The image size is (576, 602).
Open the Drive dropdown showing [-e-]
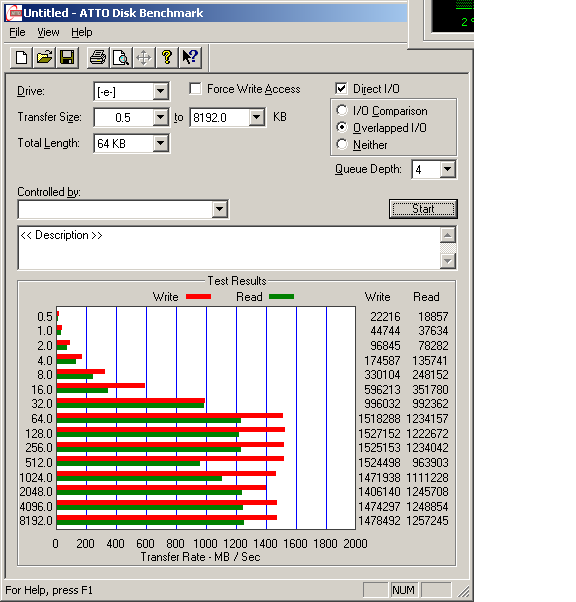[161, 91]
